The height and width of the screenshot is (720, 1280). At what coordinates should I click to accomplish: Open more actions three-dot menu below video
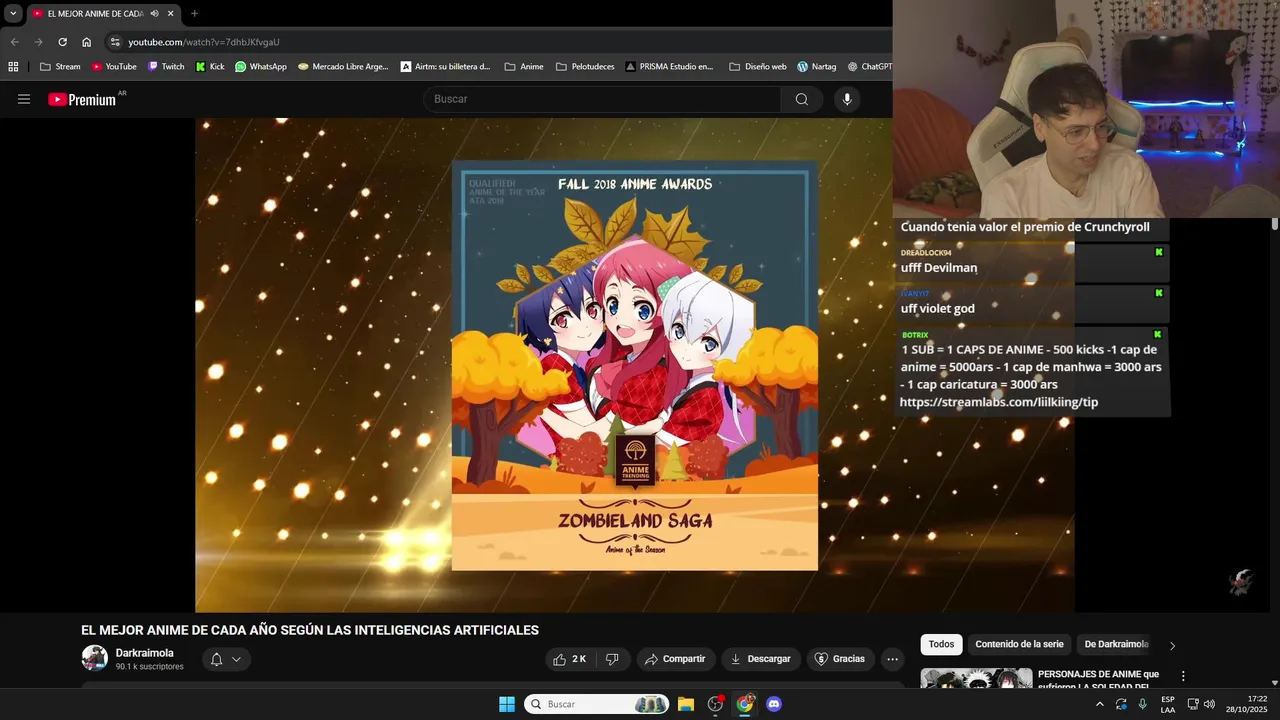tap(892, 659)
